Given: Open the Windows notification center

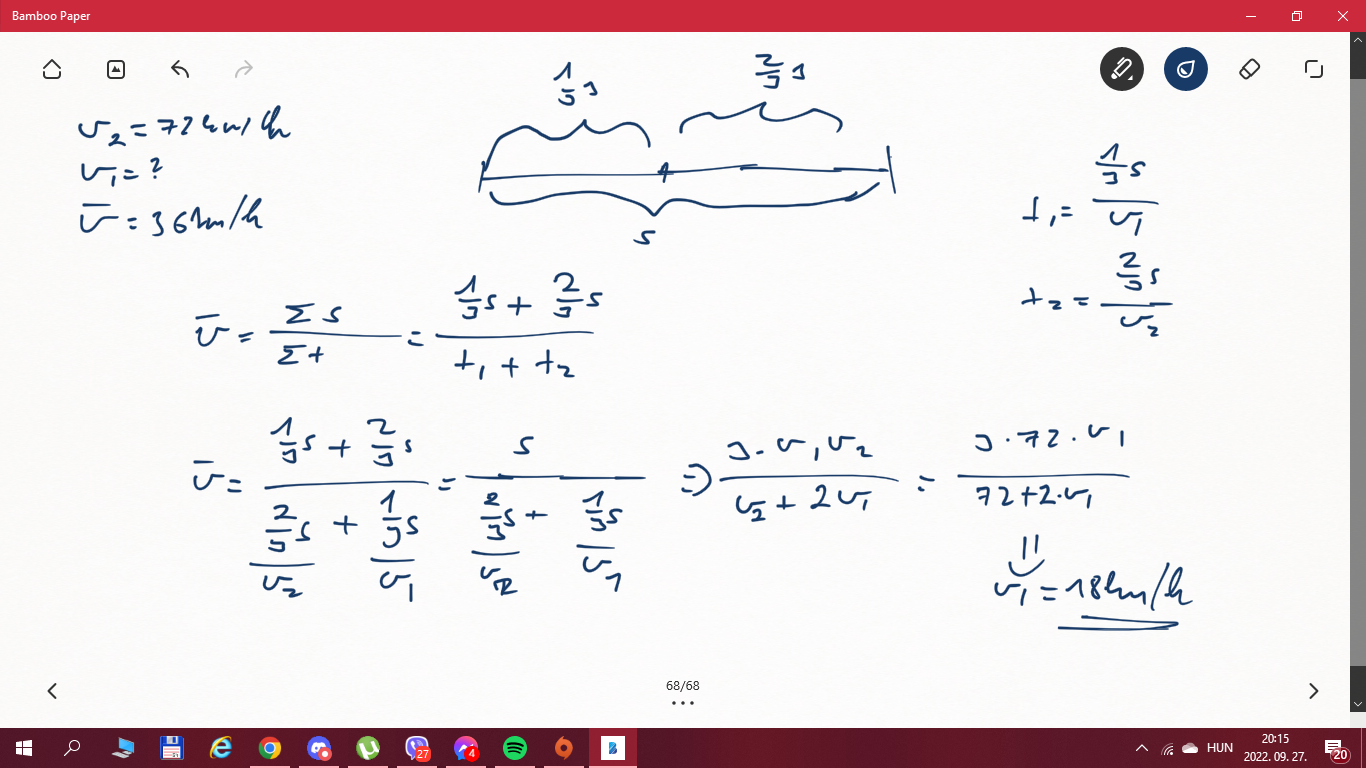Looking at the screenshot, I should point(1334,748).
